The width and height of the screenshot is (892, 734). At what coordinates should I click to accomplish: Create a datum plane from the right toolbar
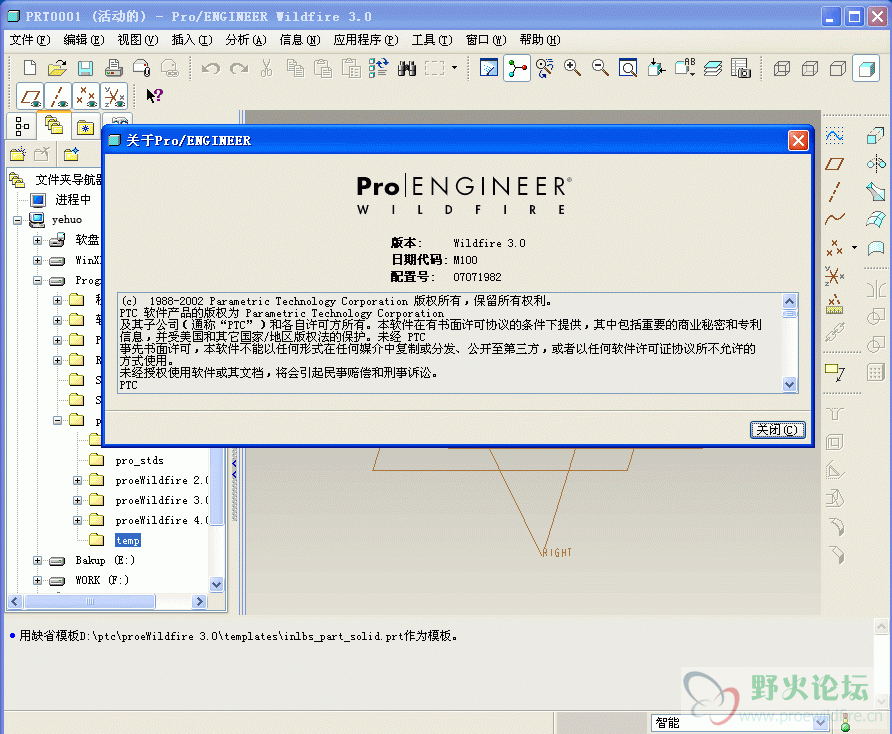[835, 164]
